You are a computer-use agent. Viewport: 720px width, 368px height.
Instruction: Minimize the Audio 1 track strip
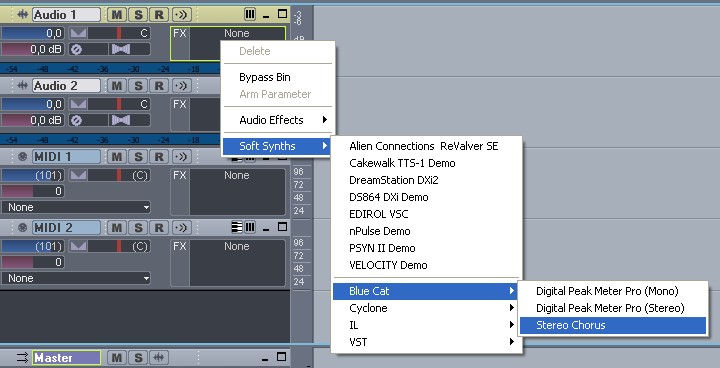pos(266,16)
